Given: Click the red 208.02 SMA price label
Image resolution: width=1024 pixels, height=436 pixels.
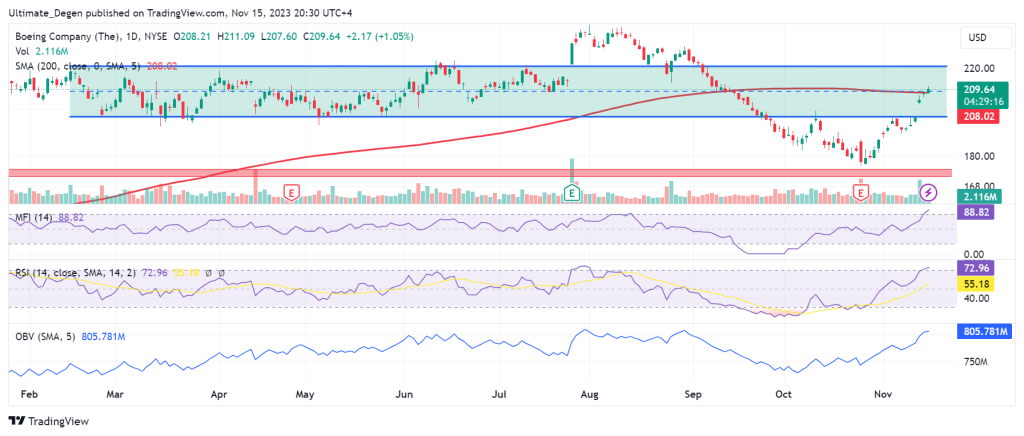Looking at the screenshot, I should (976, 117).
